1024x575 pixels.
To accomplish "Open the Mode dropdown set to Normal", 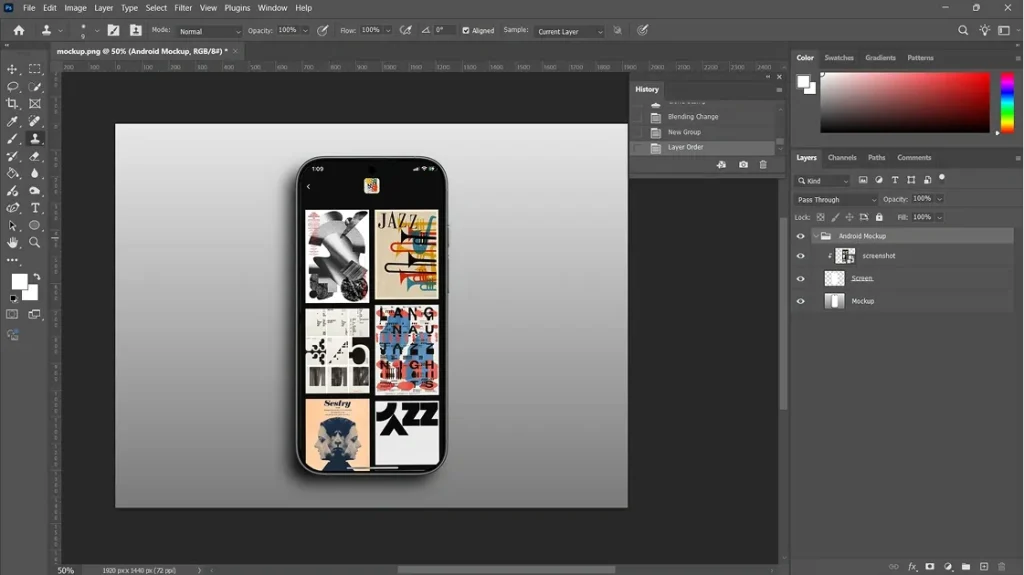I will (x=209, y=31).
